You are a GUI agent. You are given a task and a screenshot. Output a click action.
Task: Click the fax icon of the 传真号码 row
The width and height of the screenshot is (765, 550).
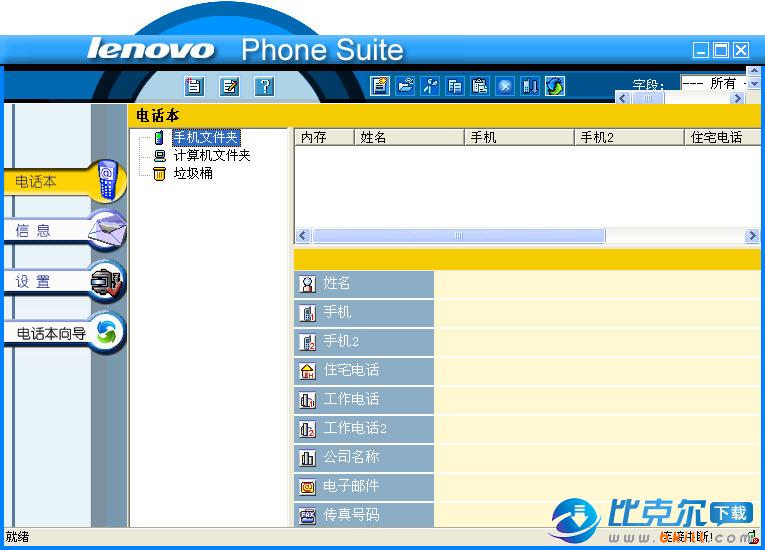(307, 516)
